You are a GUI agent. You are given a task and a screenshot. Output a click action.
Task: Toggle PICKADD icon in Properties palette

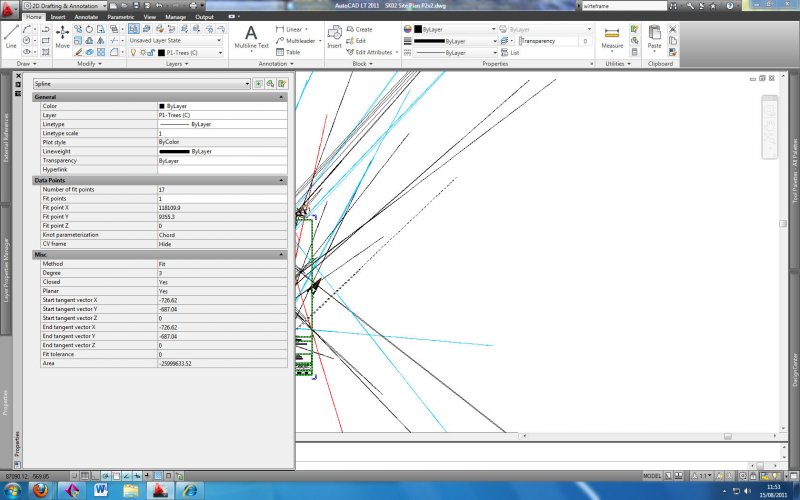(258, 84)
